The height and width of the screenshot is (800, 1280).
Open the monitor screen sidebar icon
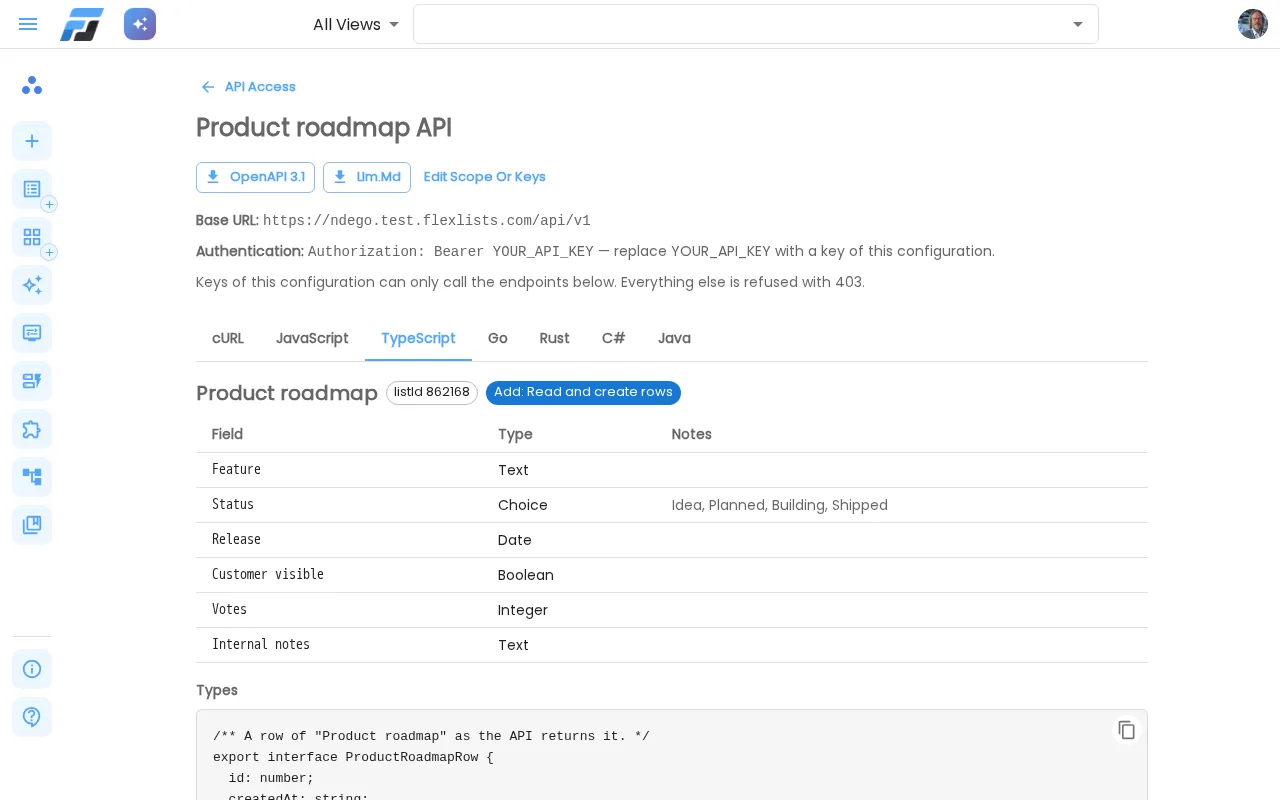tap(32, 333)
